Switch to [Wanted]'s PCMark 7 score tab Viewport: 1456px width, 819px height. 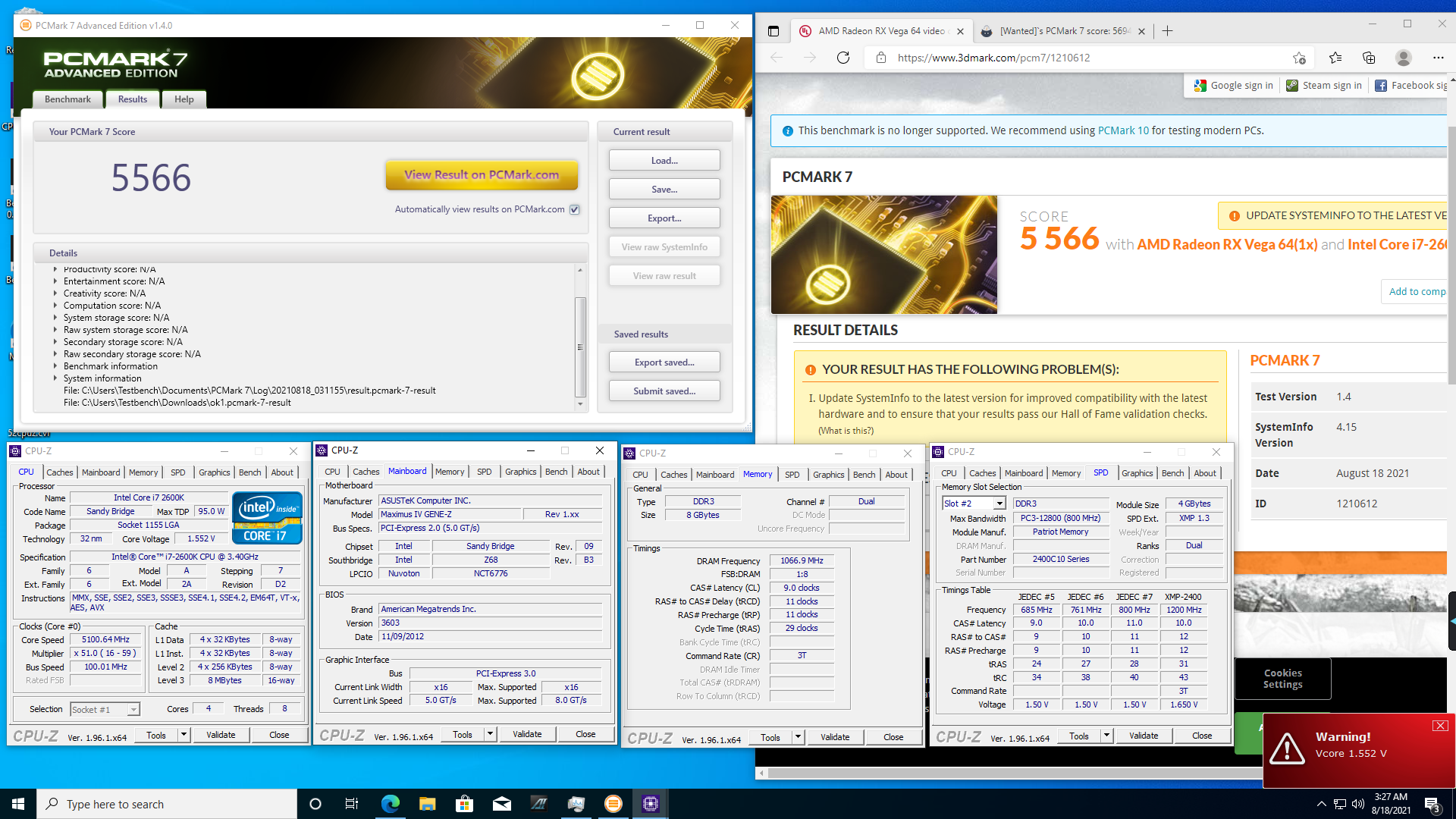(x=1064, y=31)
